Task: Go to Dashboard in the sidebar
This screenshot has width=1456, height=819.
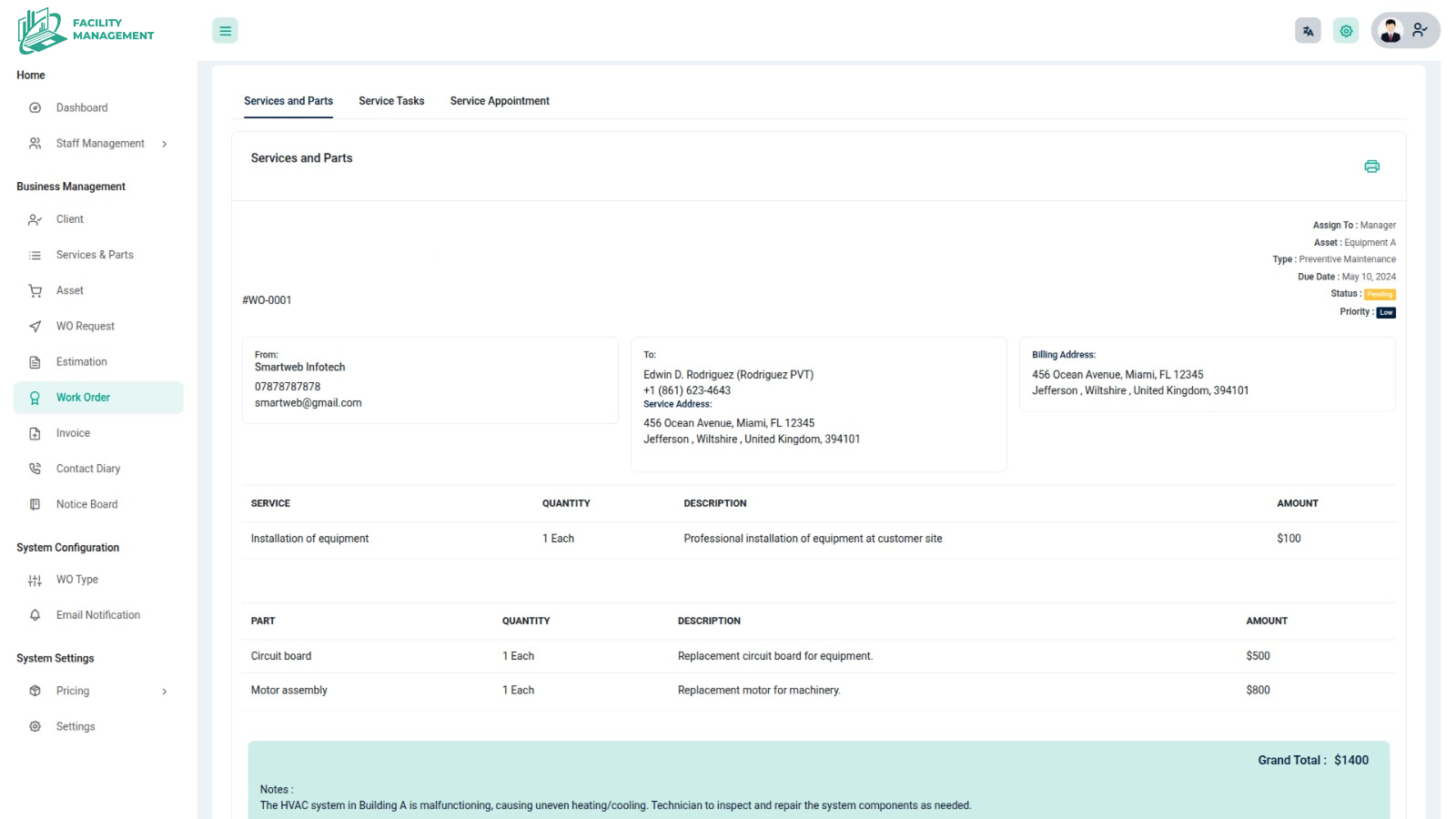Action: pyautogui.click(x=82, y=108)
